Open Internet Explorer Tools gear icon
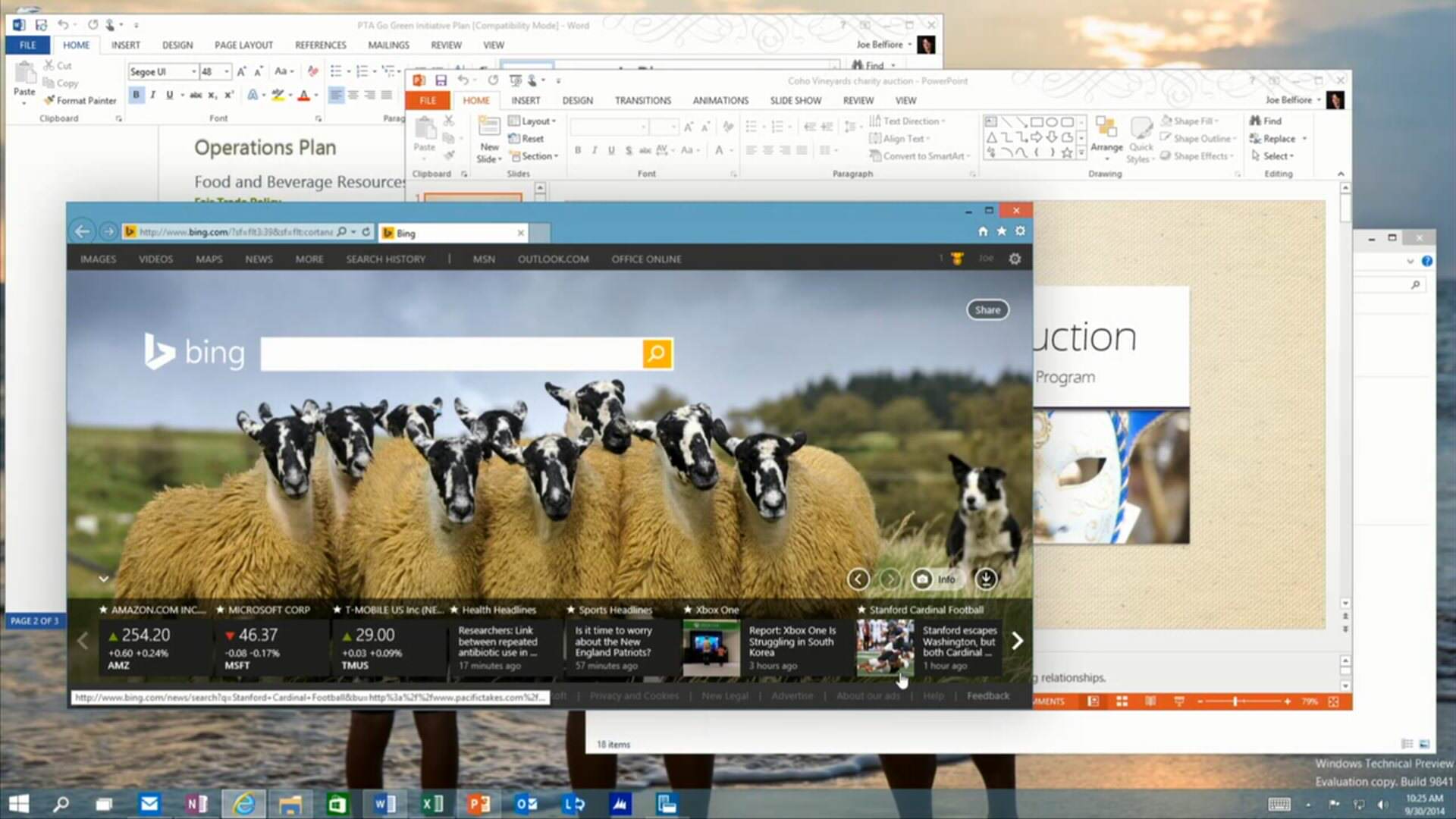 click(1021, 231)
